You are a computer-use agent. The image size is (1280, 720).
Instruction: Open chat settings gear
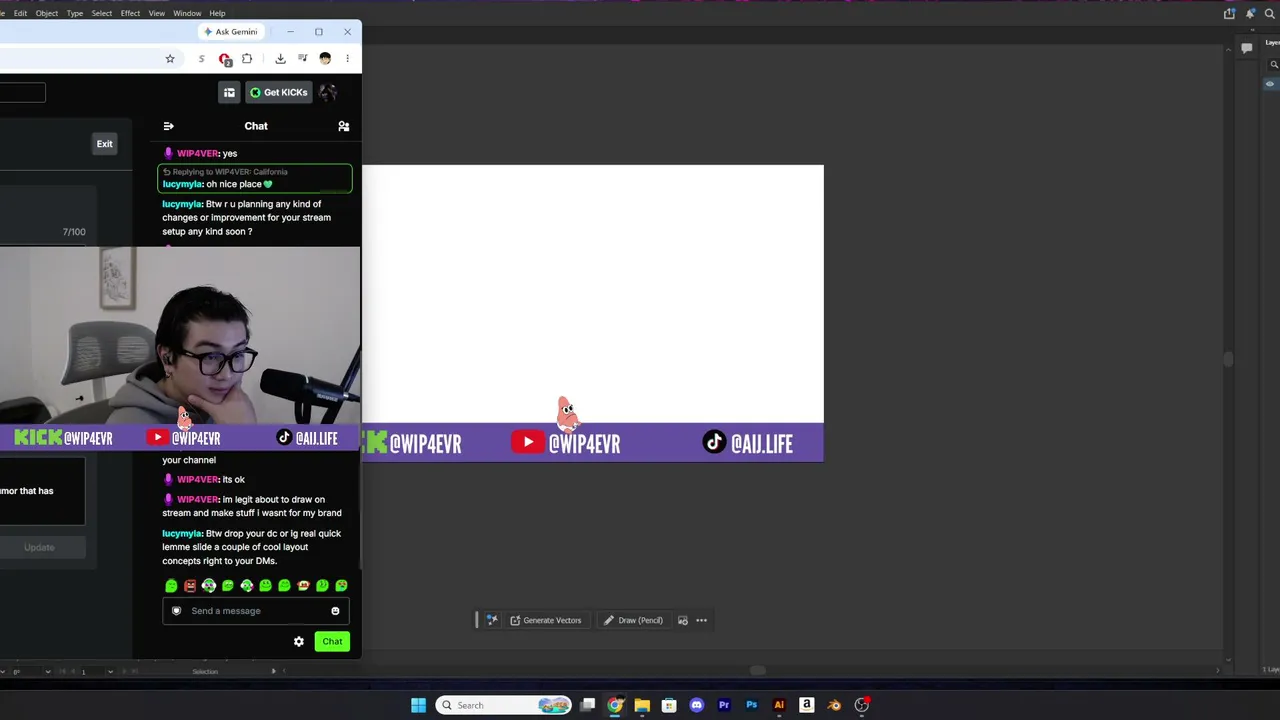(298, 642)
